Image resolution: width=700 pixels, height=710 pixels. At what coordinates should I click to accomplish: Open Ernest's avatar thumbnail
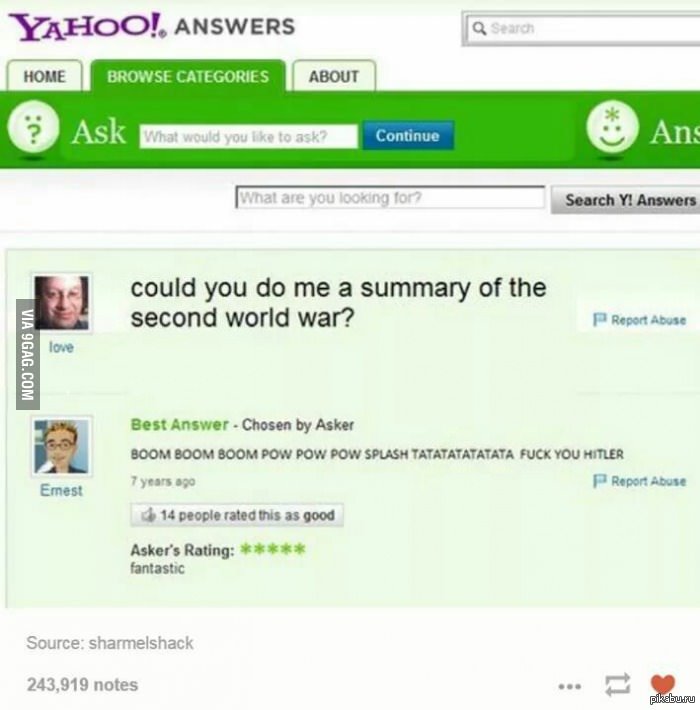click(x=62, y=446)
